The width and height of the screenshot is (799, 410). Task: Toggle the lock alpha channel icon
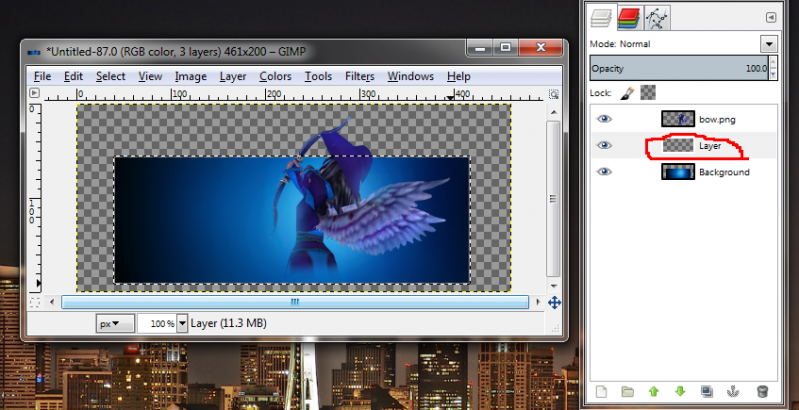pos(647,93)
